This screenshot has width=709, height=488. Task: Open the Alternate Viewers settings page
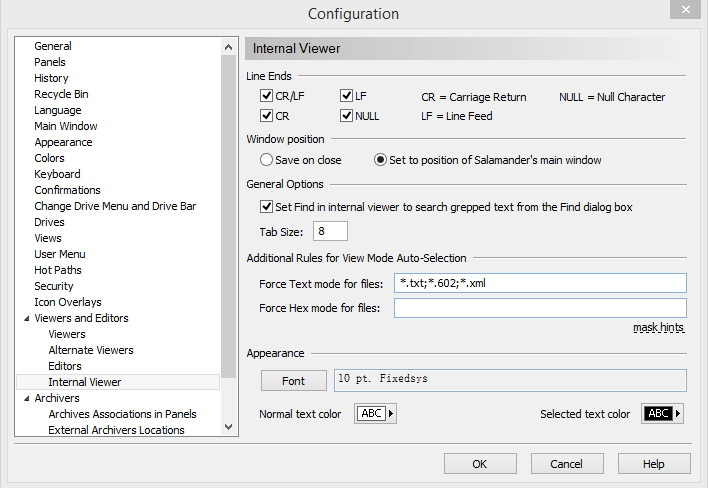91,350
